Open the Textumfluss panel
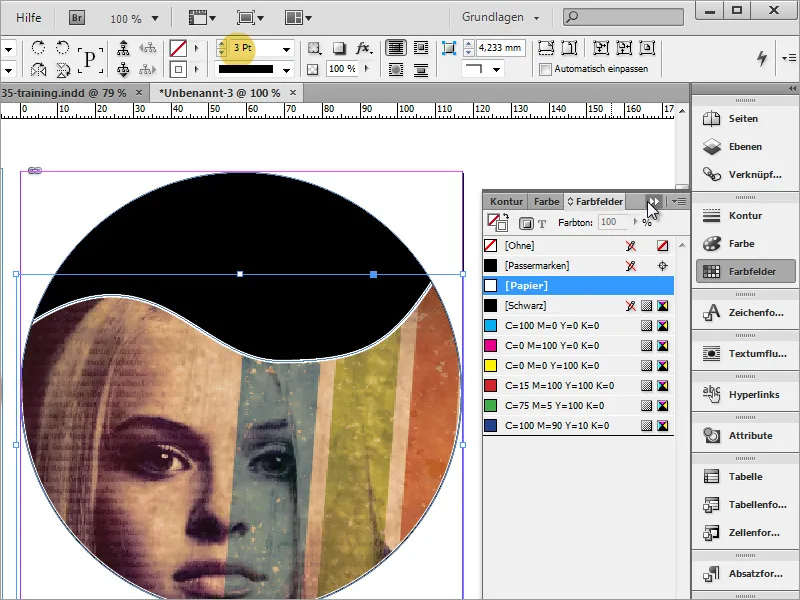Image resolution: width=800 pixels, height=600 pixels. (x=745, y=353)
